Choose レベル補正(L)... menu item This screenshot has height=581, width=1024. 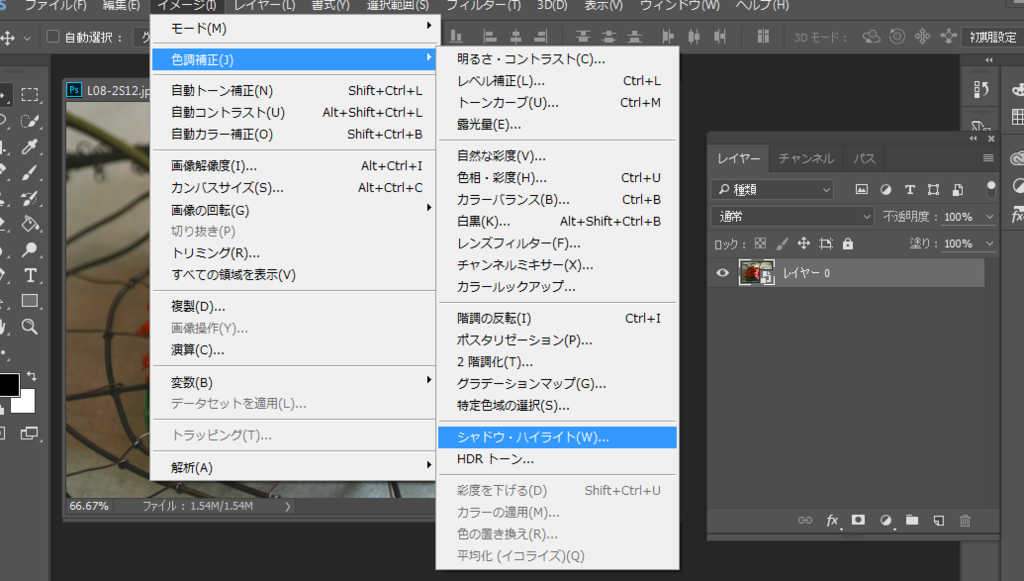click(557, 81)
